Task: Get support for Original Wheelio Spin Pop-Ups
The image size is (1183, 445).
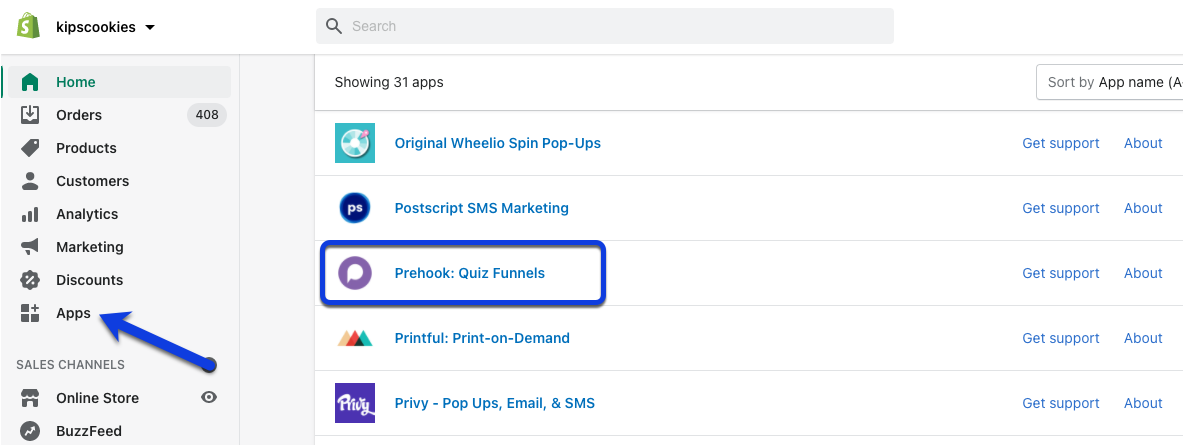Action: (x=1061, y=143)
